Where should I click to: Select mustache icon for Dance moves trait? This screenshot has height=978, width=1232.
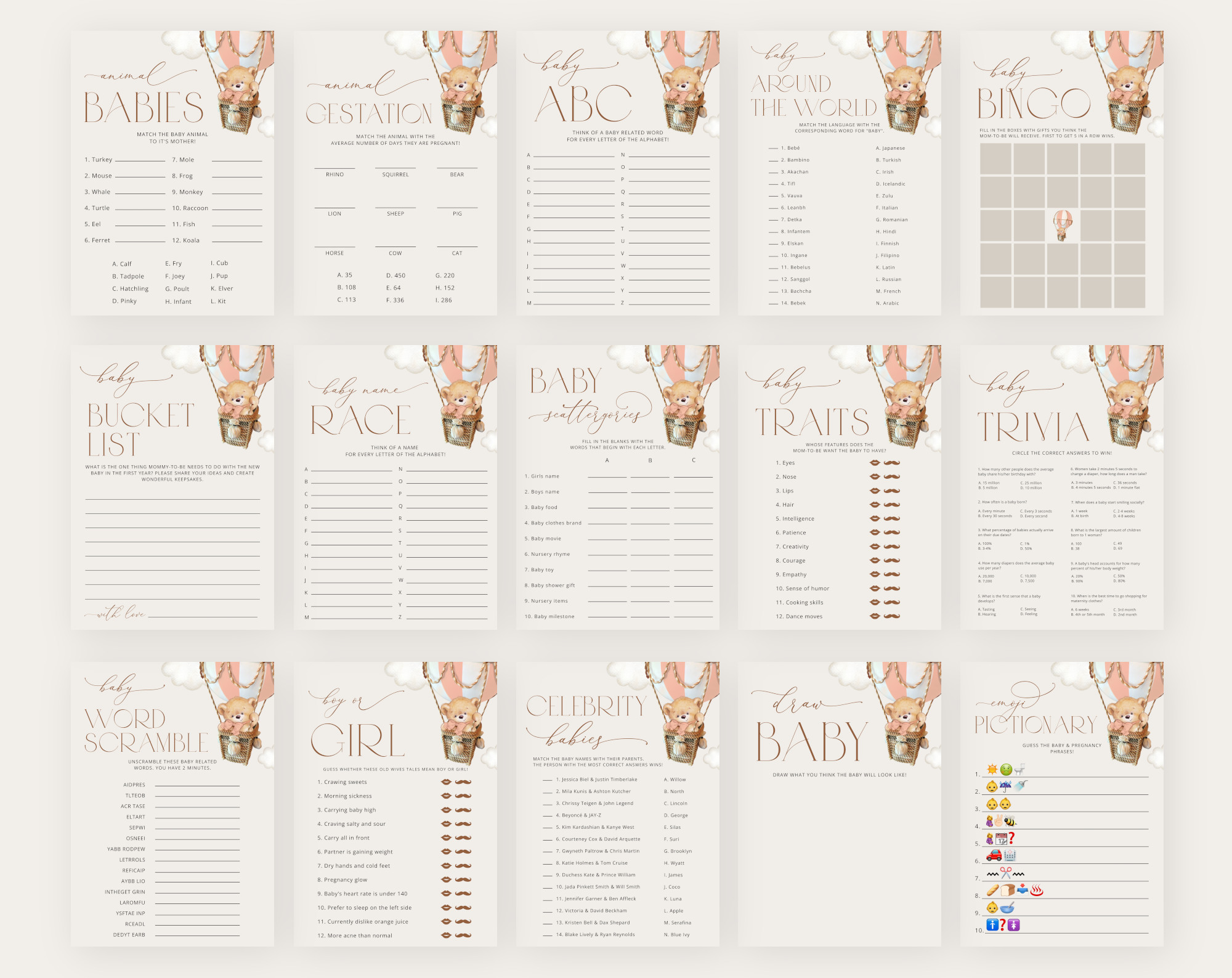892,616
